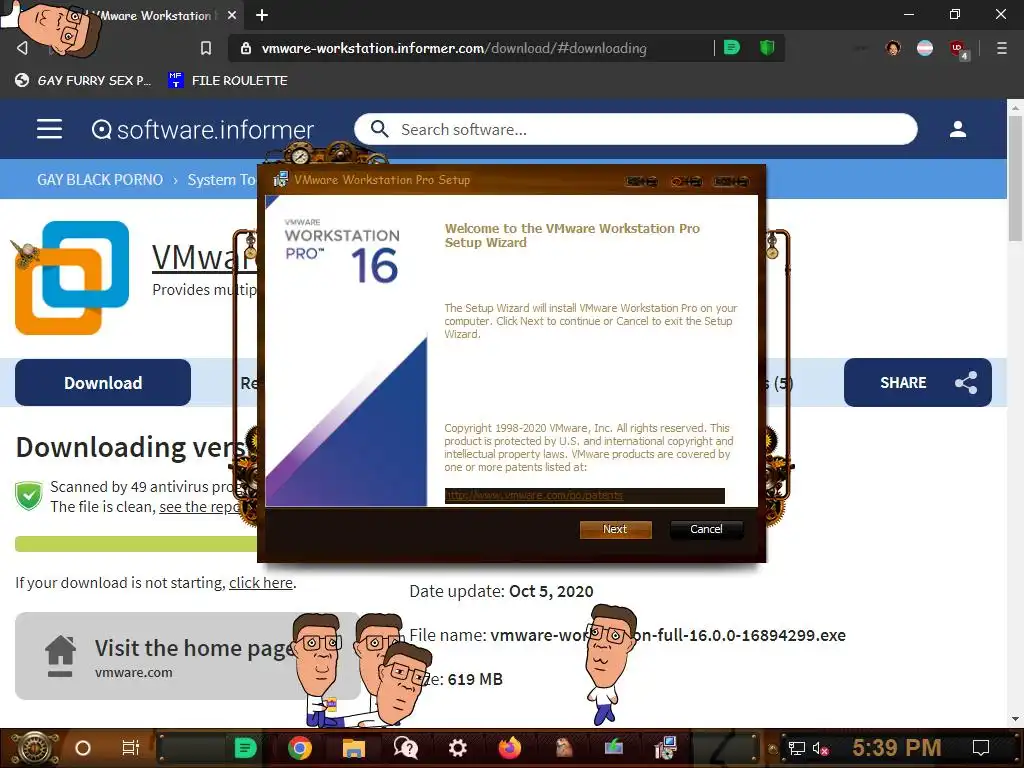The height and width of the screenshot is (768, 1024).
Task: Click the VMware Workstation app logo image
Action: click(72, 278)
